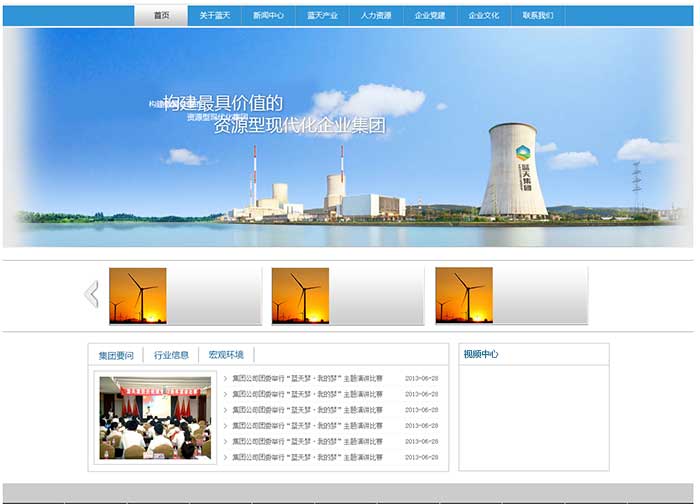This screenshot has height=504, width=700.
Task: Open the rightmost windmill thumbnail in carousel
Action: click(x=463, y=295)
